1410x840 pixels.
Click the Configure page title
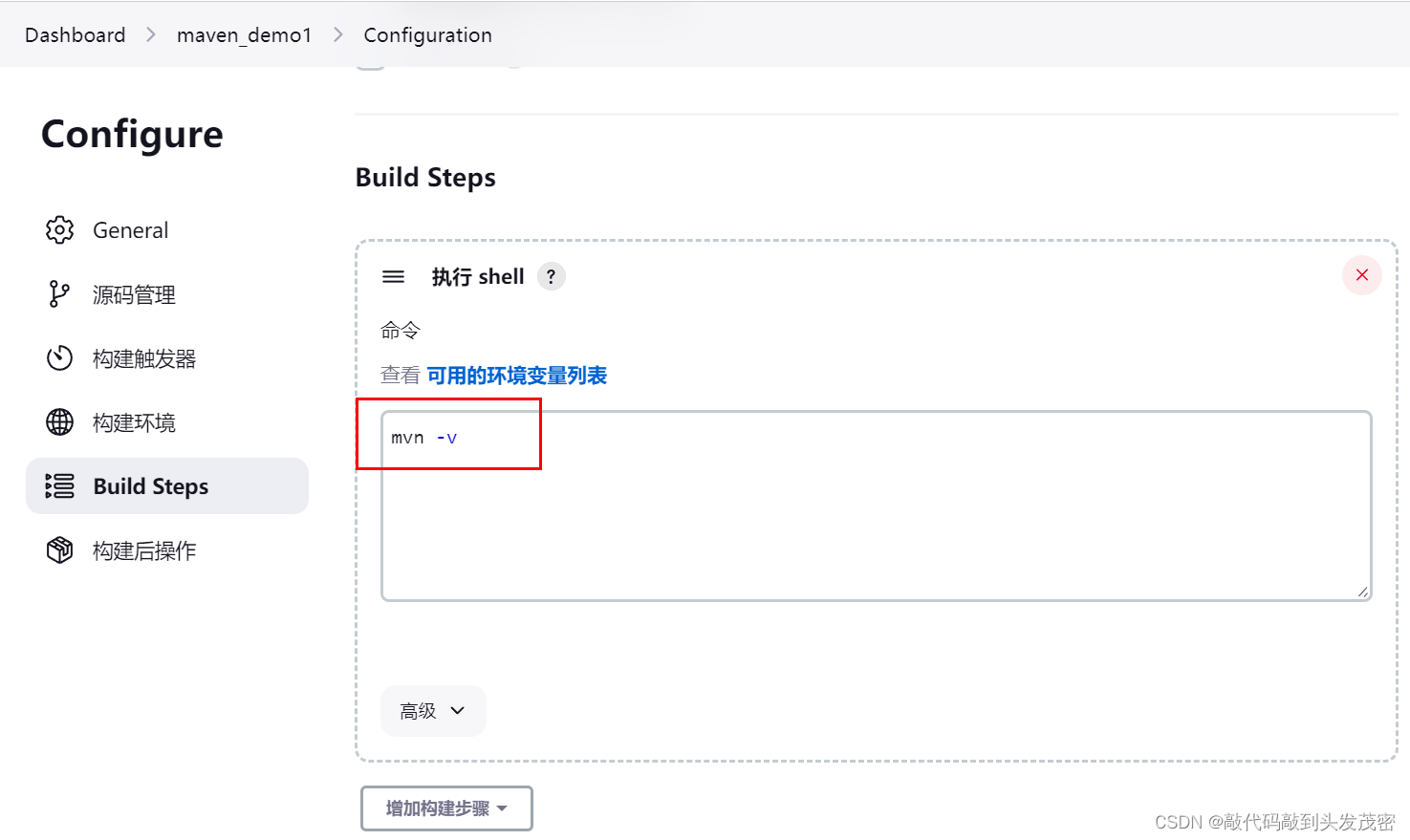[x=132, y=135]
